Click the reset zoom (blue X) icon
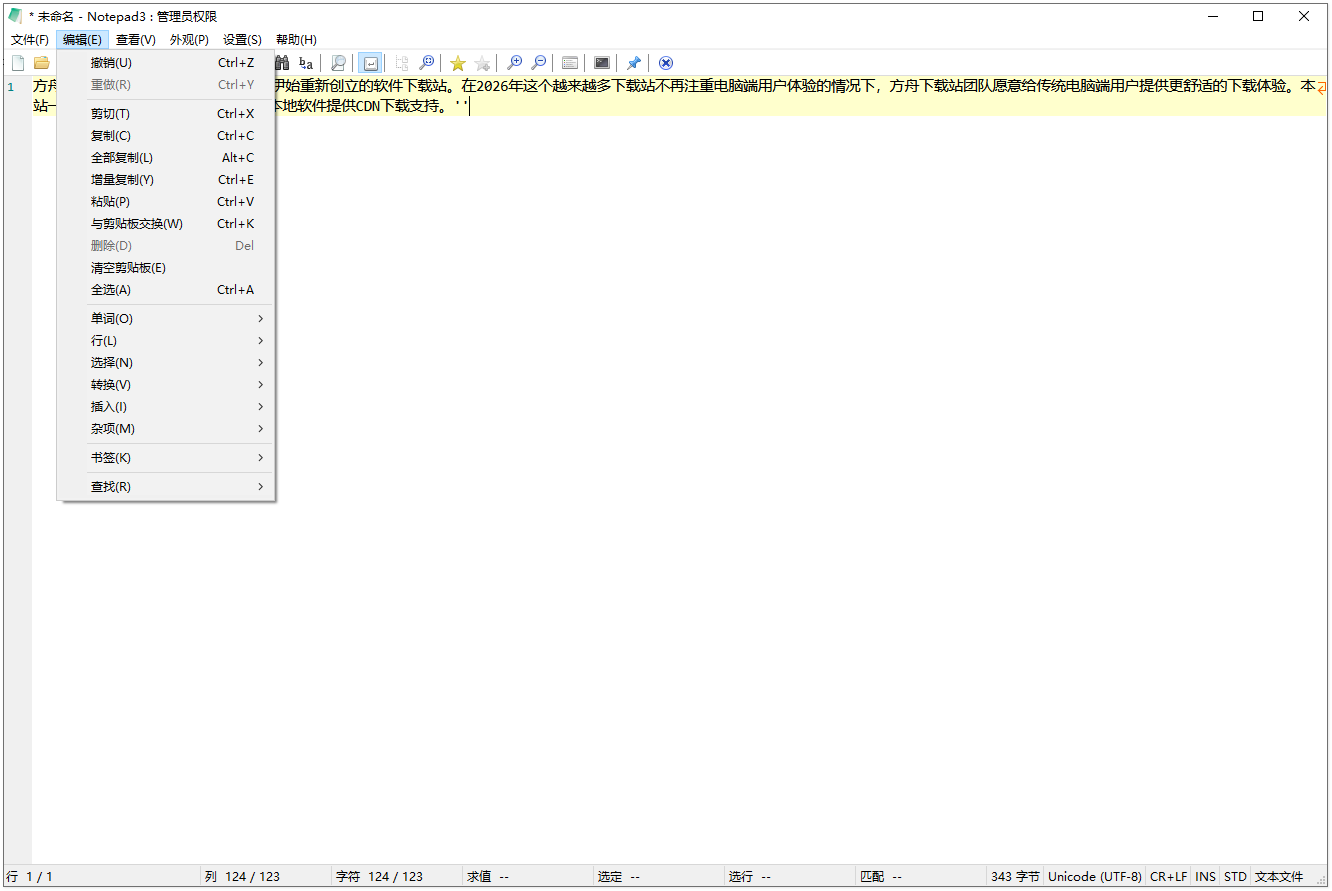Screen dimensions: 1332x891 (665, 62)
